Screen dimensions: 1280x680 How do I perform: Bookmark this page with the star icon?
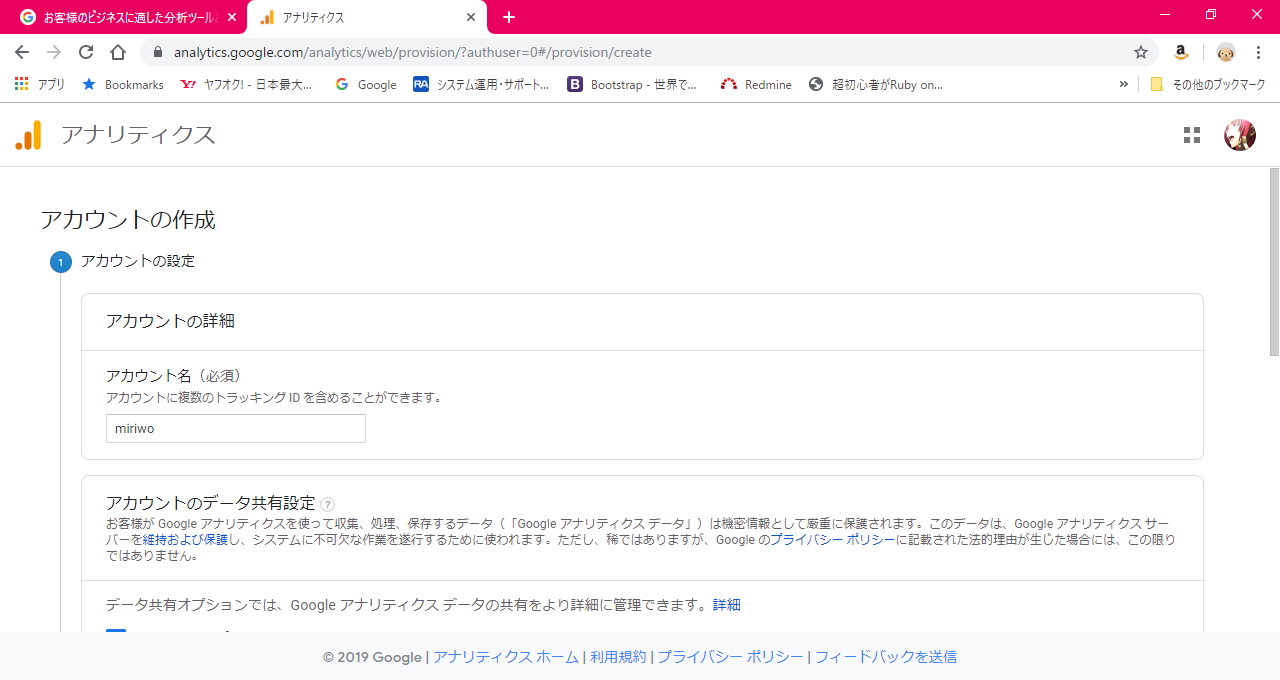[1140, 52]
